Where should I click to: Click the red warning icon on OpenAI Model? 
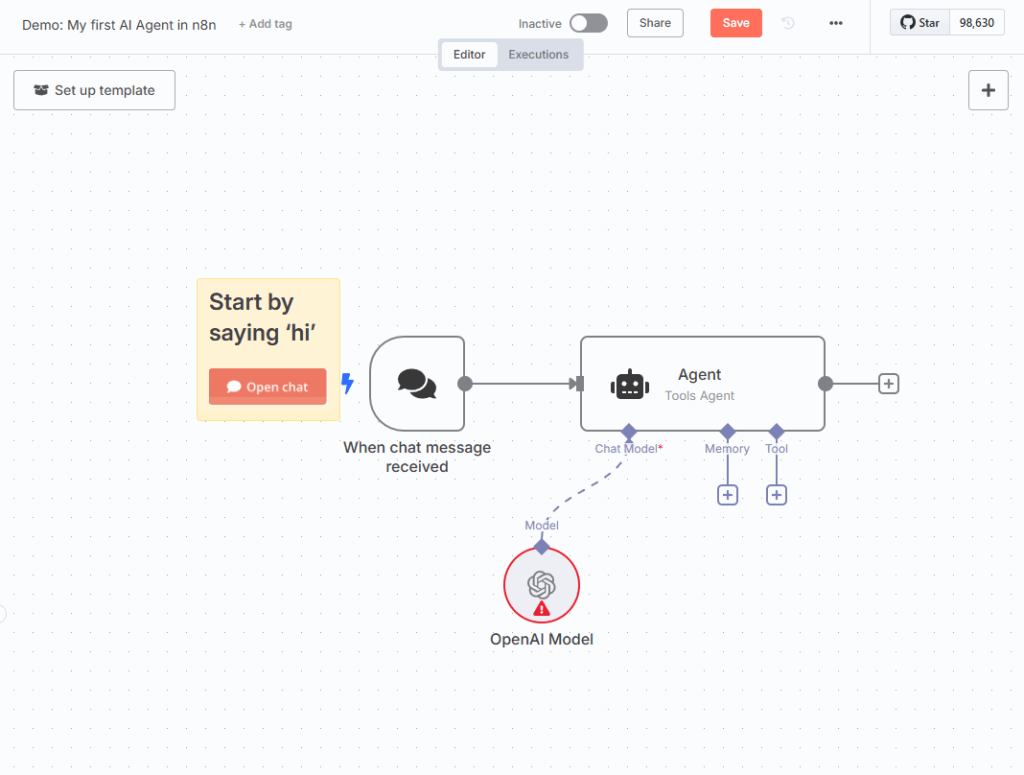pos(541,609)
